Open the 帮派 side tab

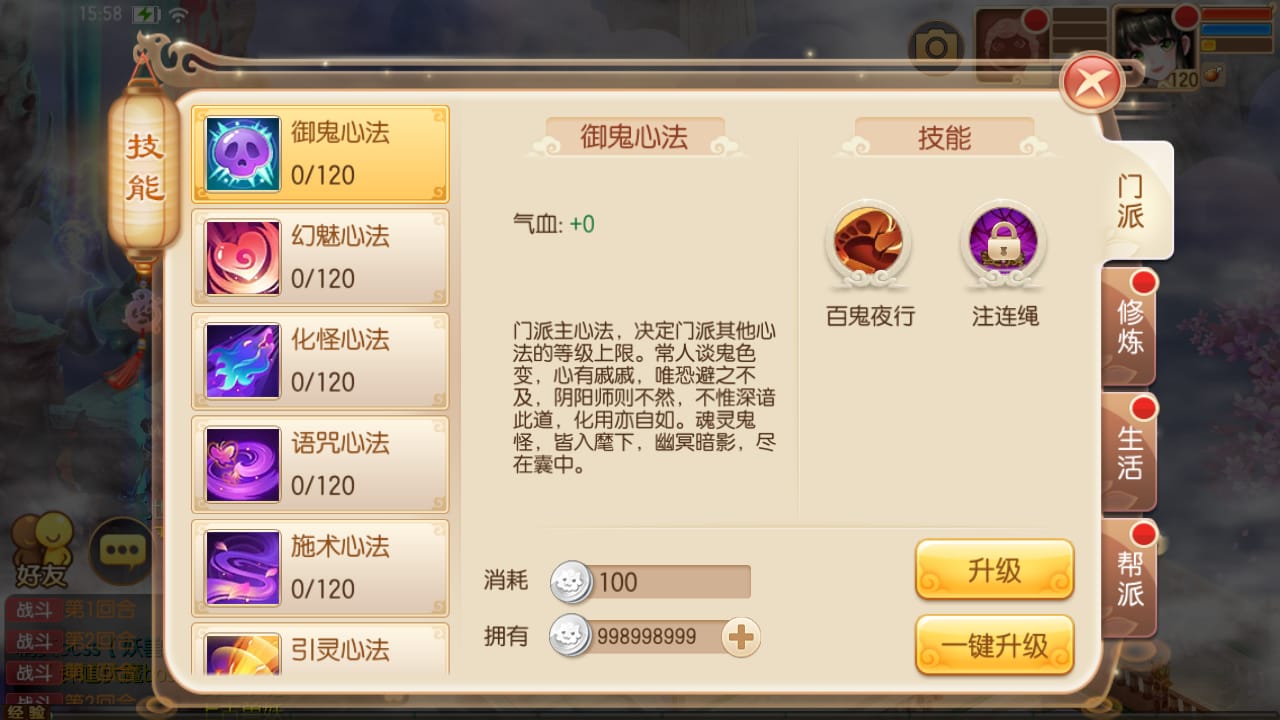tap(1131, 579)
